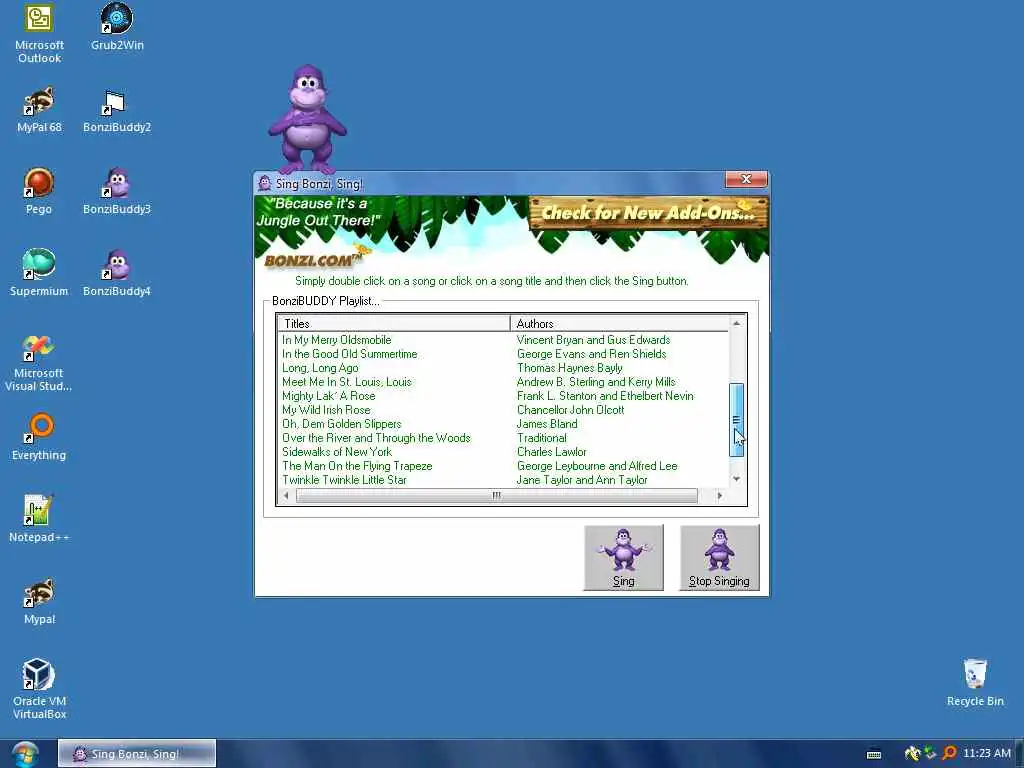Sort playlist by Titles column header
The width and height of the screenshot is (1024, 768).
coord(394,323)
